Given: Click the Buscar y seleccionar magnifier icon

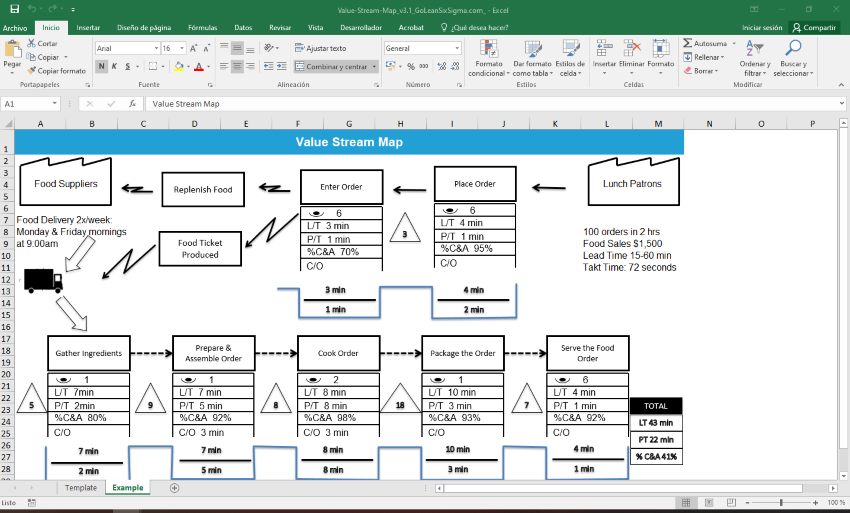Looking at the screenshot, I should [793, 48].
